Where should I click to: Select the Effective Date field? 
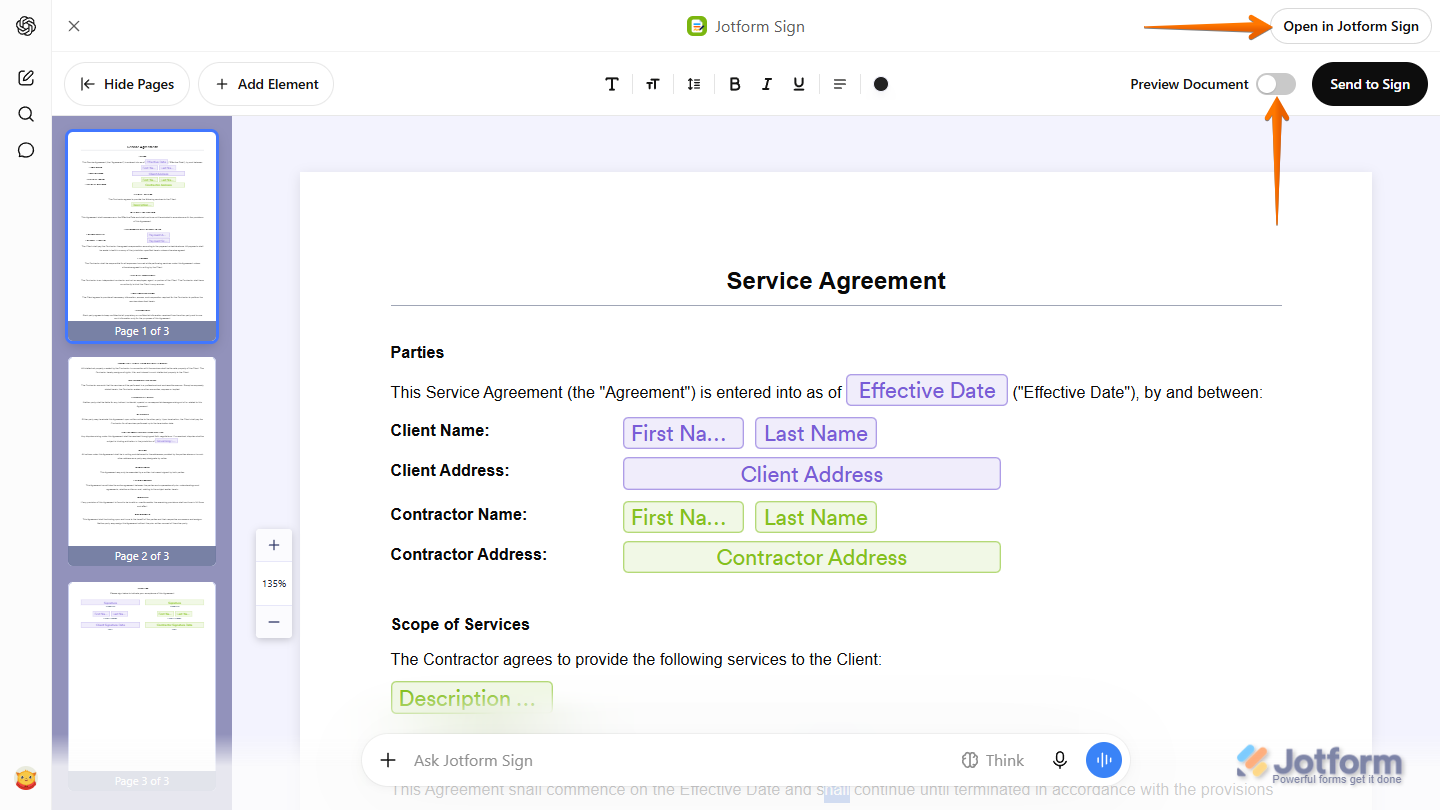[927, 390]
